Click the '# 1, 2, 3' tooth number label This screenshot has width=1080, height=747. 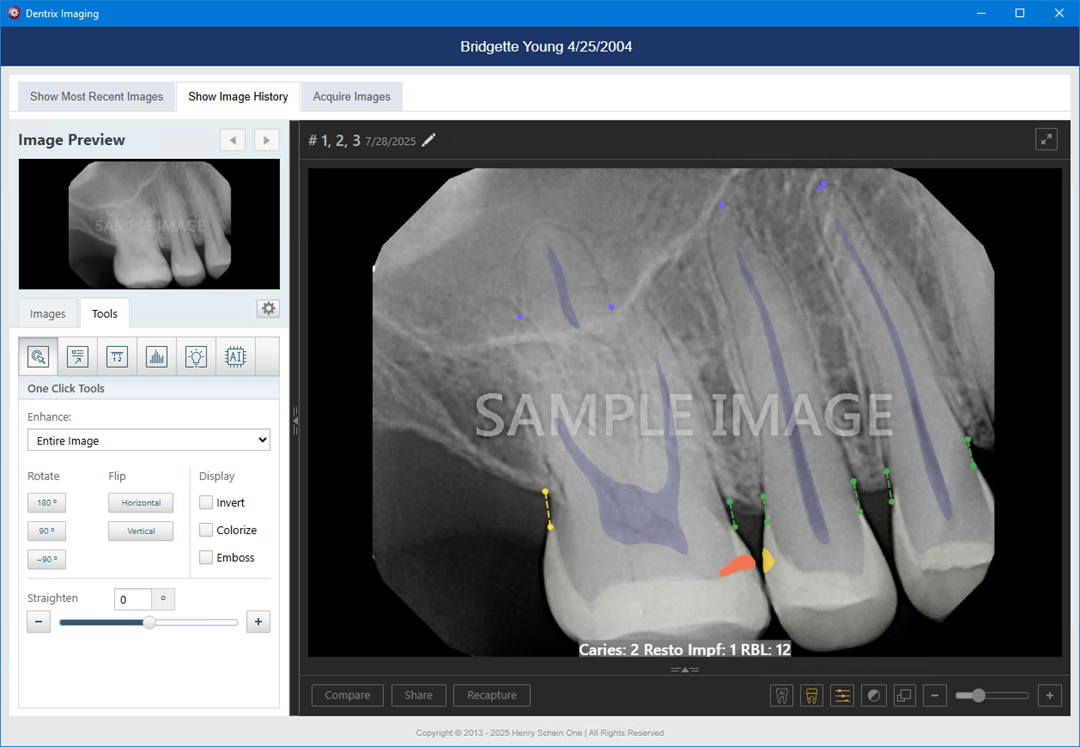pos(334,140)
